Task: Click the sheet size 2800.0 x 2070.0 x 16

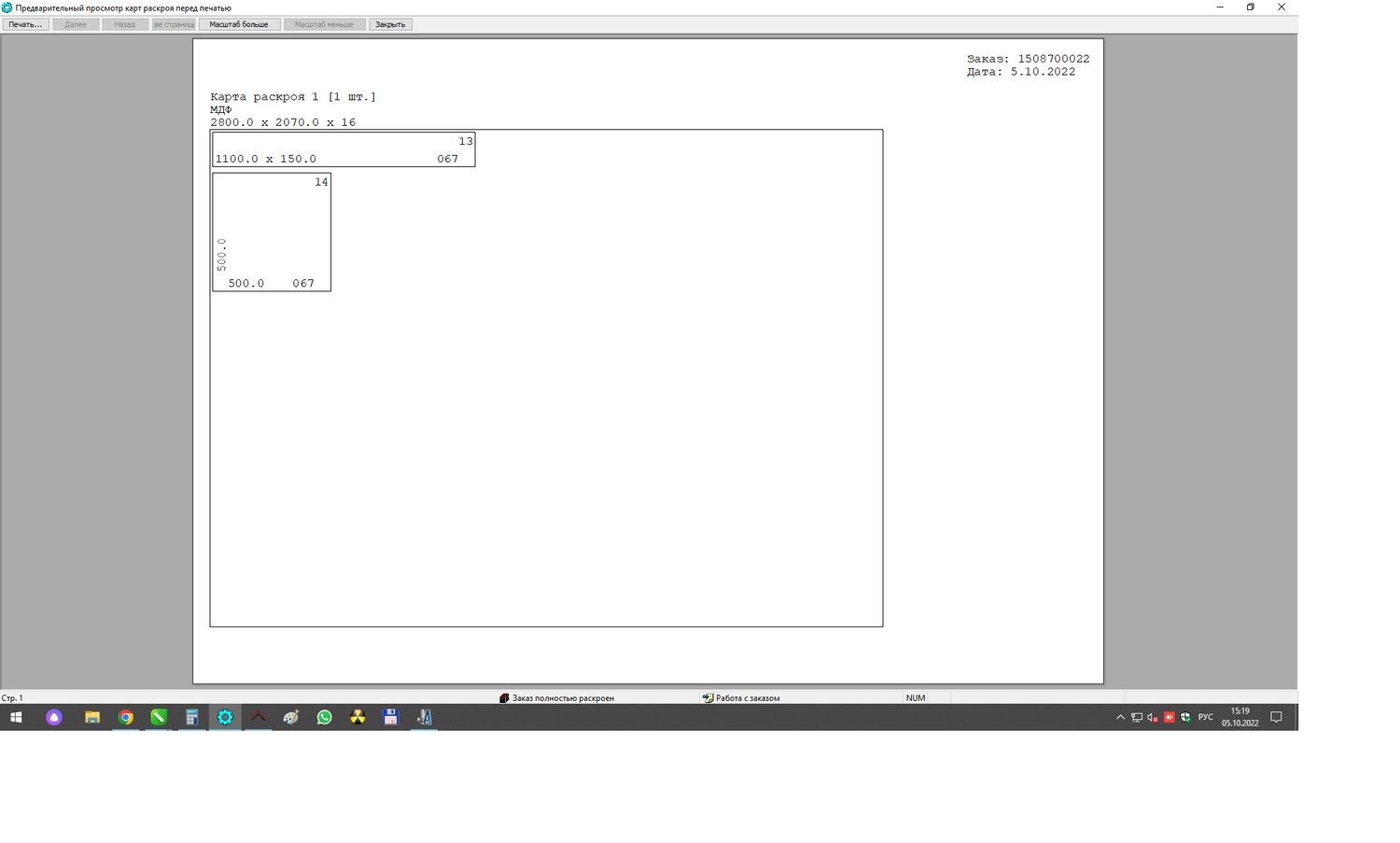Action: coord(283,122)
